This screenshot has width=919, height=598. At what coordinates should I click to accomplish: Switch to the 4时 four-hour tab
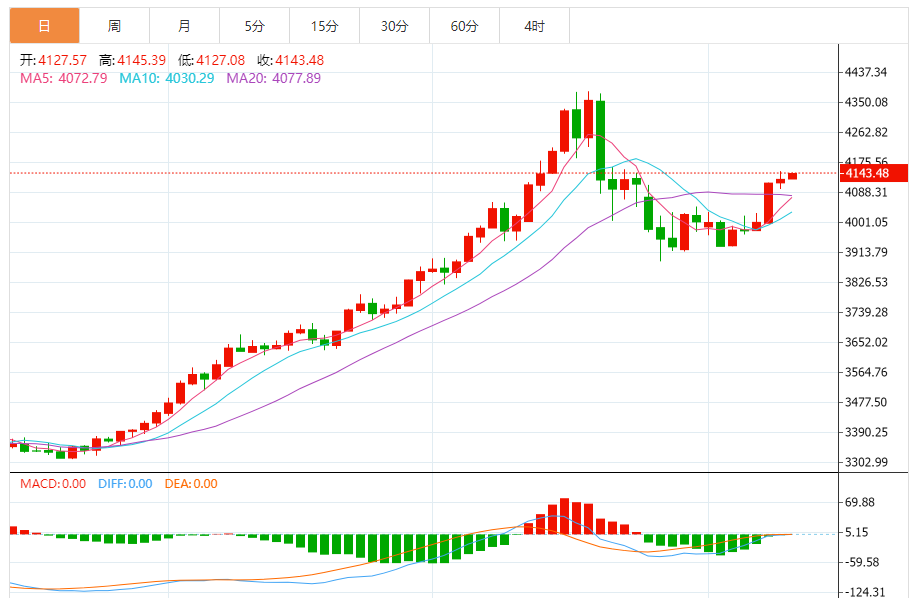(534, 26)
